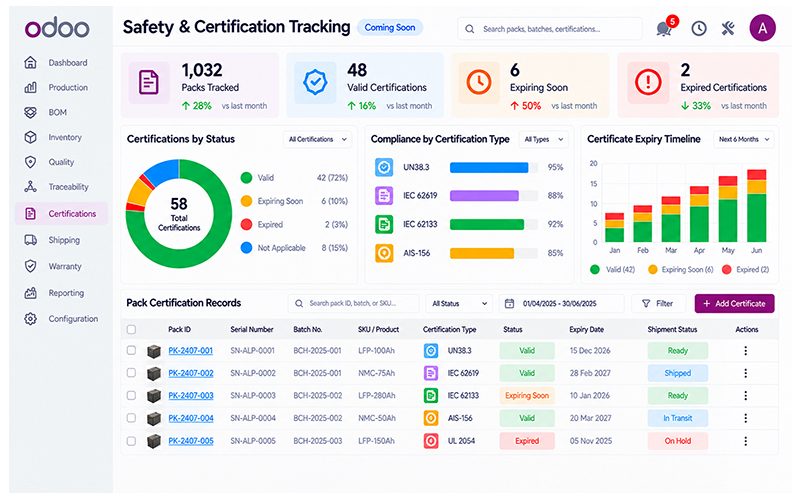Click the search pack ID, batch, or SKU field
Viewport: 800px width, 498px height.
(354, 304)
